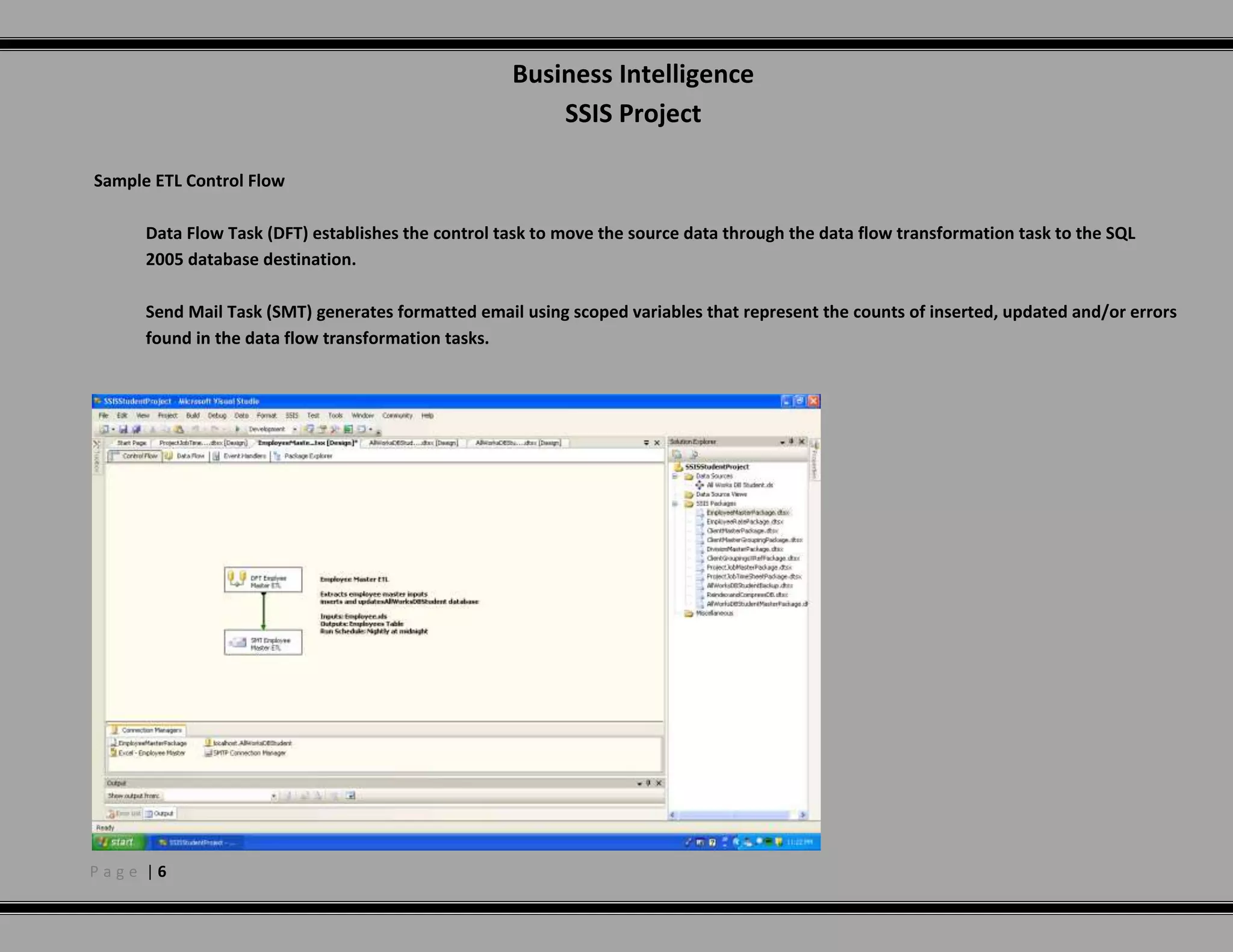Click the All Works DB Student.ds data source
This screenshot has height=952, width=1233.
pyautogui.click(x=735, y=485)
